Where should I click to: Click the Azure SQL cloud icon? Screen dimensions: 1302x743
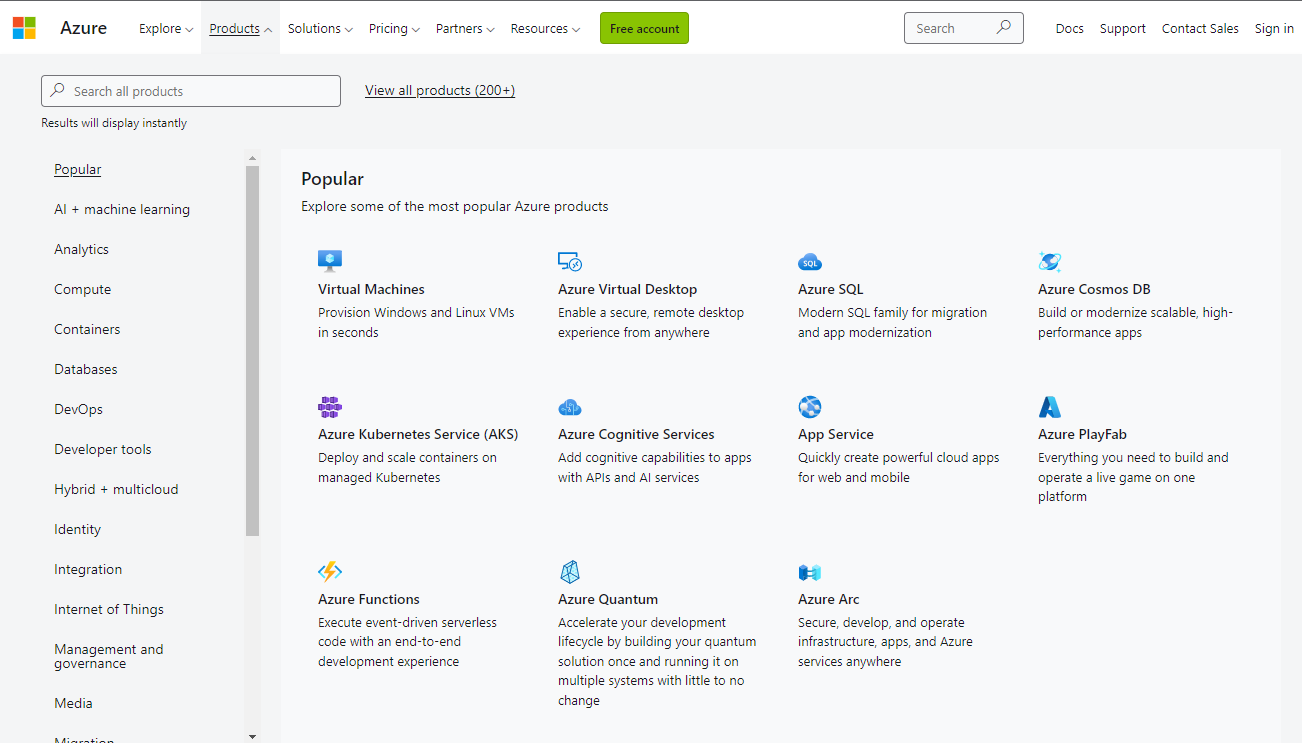point(810,263)
